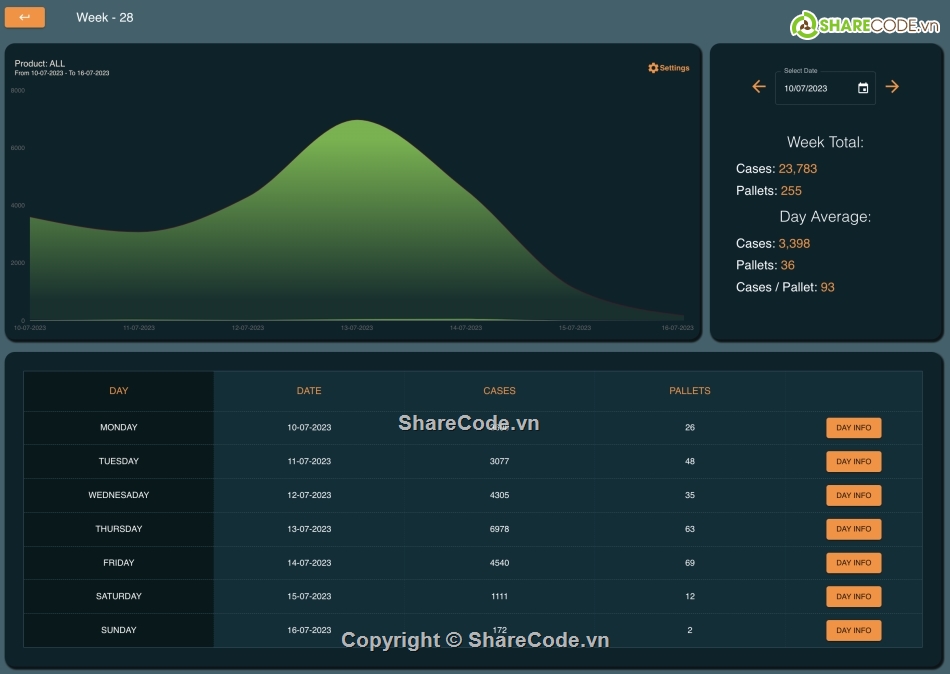Click the PALLETS column header
The image size is (950, 674).
[690, 391]
